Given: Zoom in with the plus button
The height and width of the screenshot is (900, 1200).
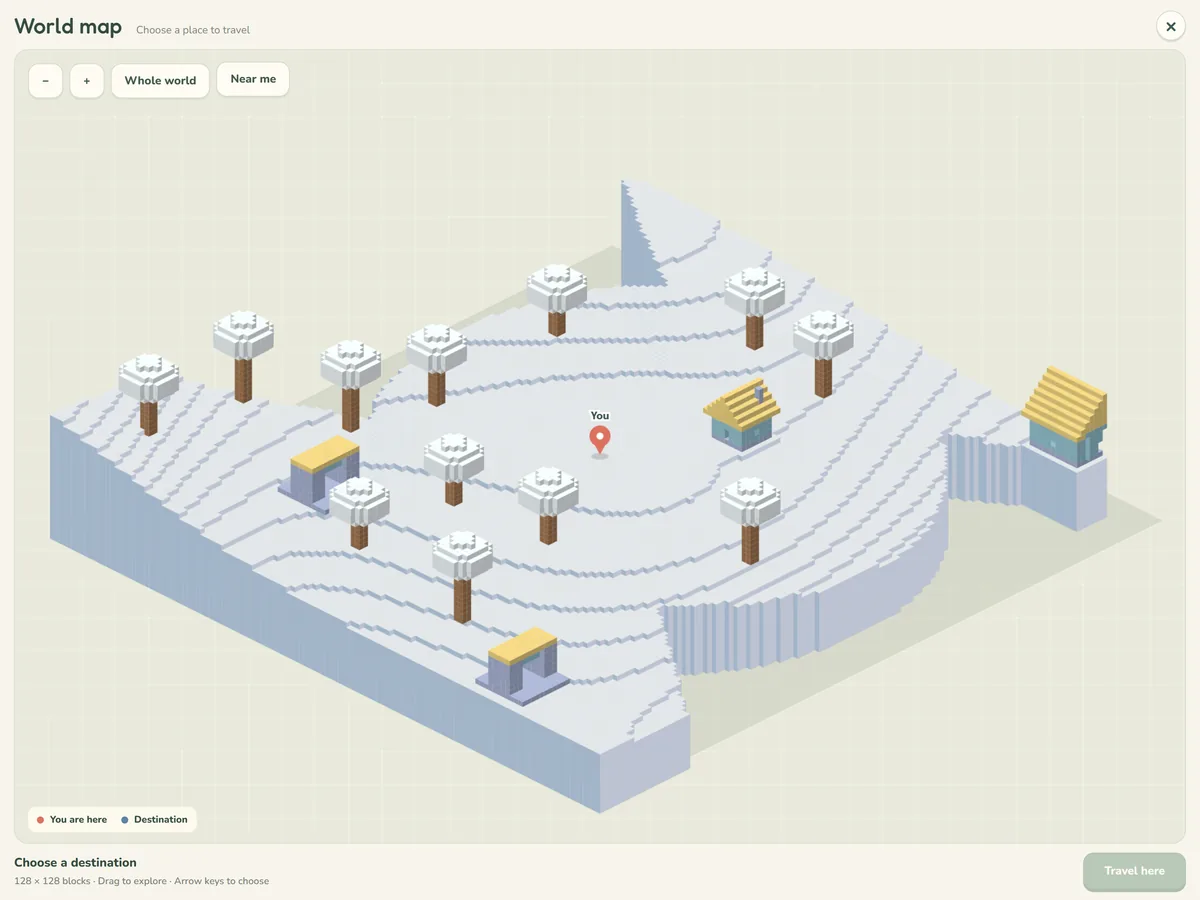Looking at the screenshot, I should [x=87, y=81].
